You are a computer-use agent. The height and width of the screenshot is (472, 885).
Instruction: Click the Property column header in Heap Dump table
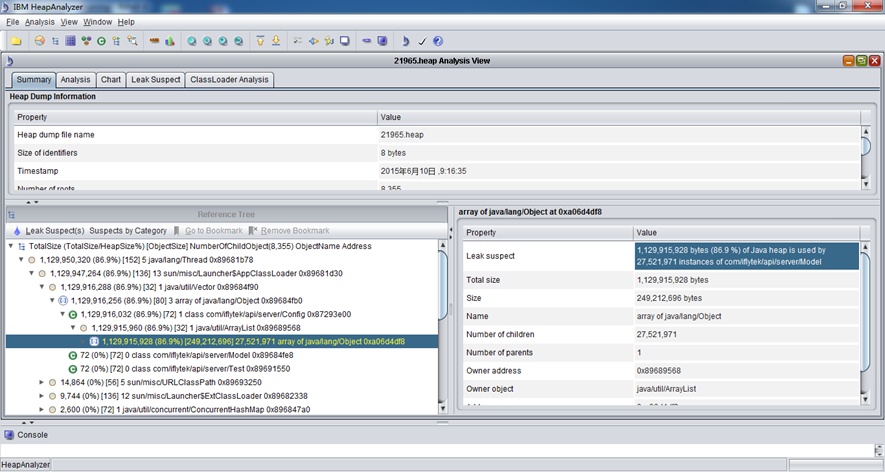pyautogui.click(x=195, y=117)
